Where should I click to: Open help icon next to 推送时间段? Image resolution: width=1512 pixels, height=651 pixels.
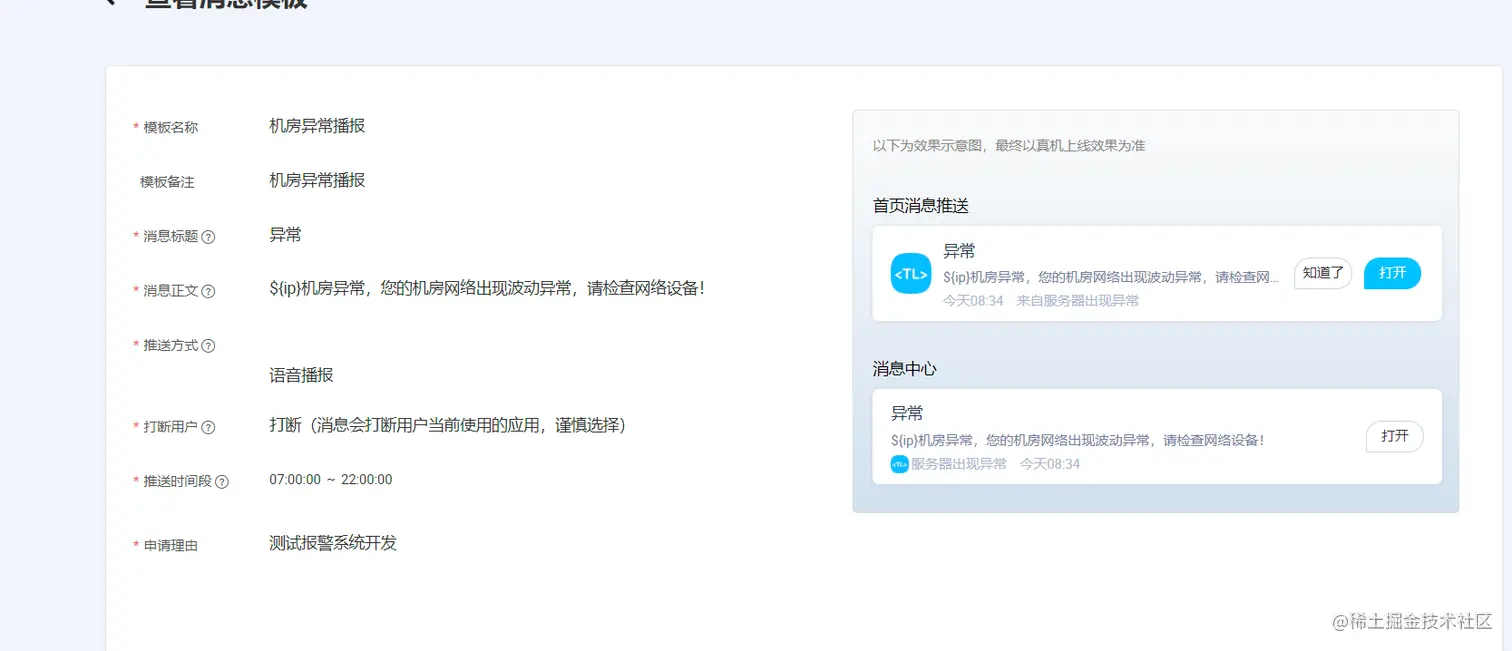coord(222,481)
